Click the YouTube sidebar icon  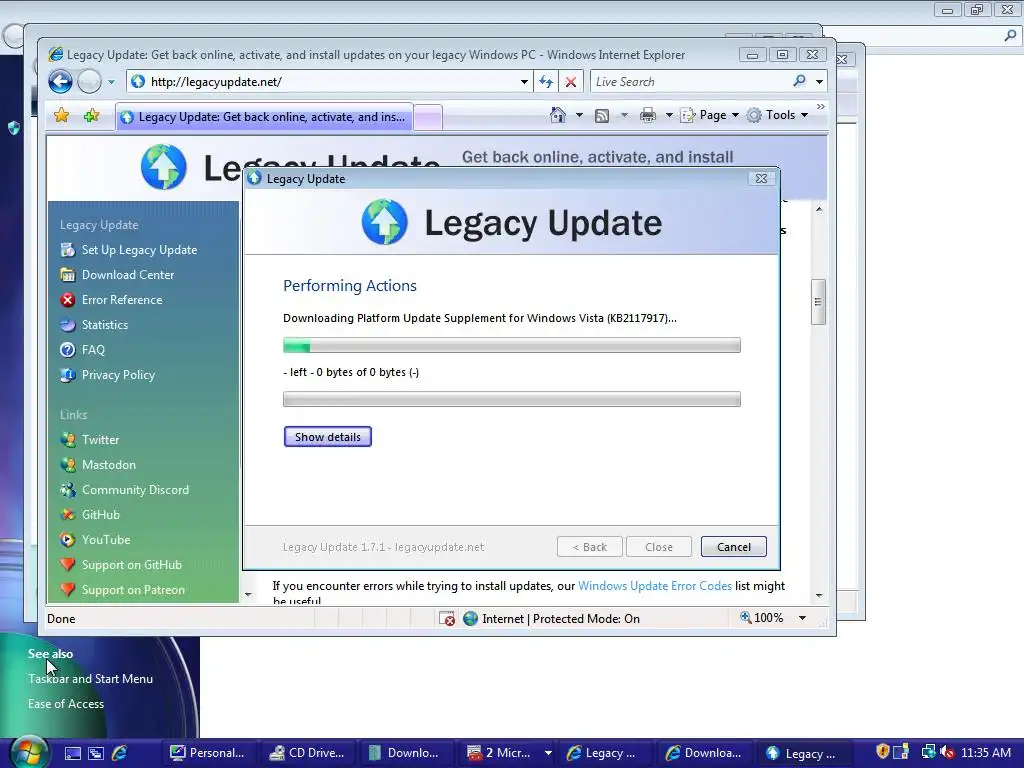click(67, 539)
